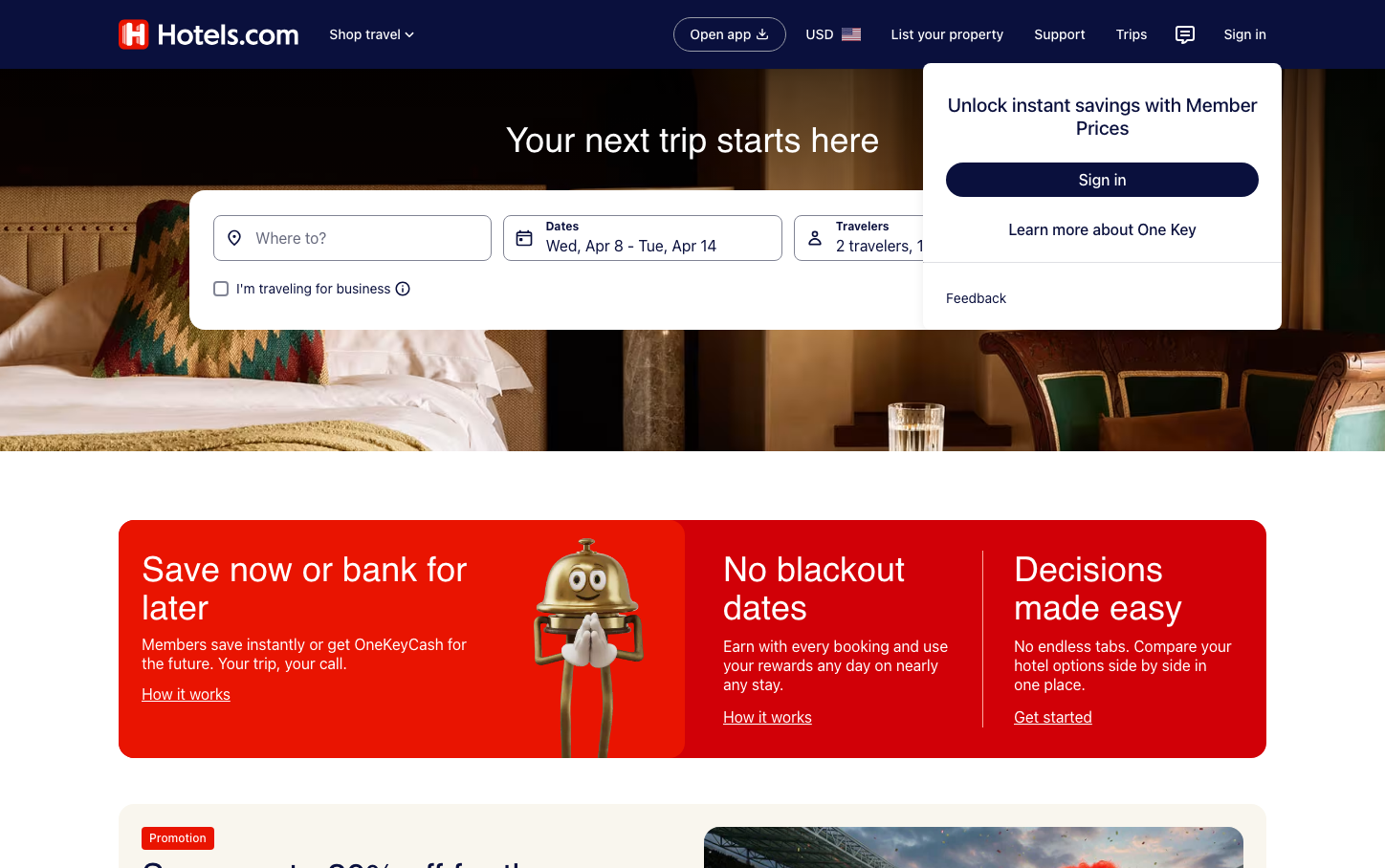Viewport: 1385px width, 868px height.
Task: Go to Trips in header
Action: [1132, 34]
